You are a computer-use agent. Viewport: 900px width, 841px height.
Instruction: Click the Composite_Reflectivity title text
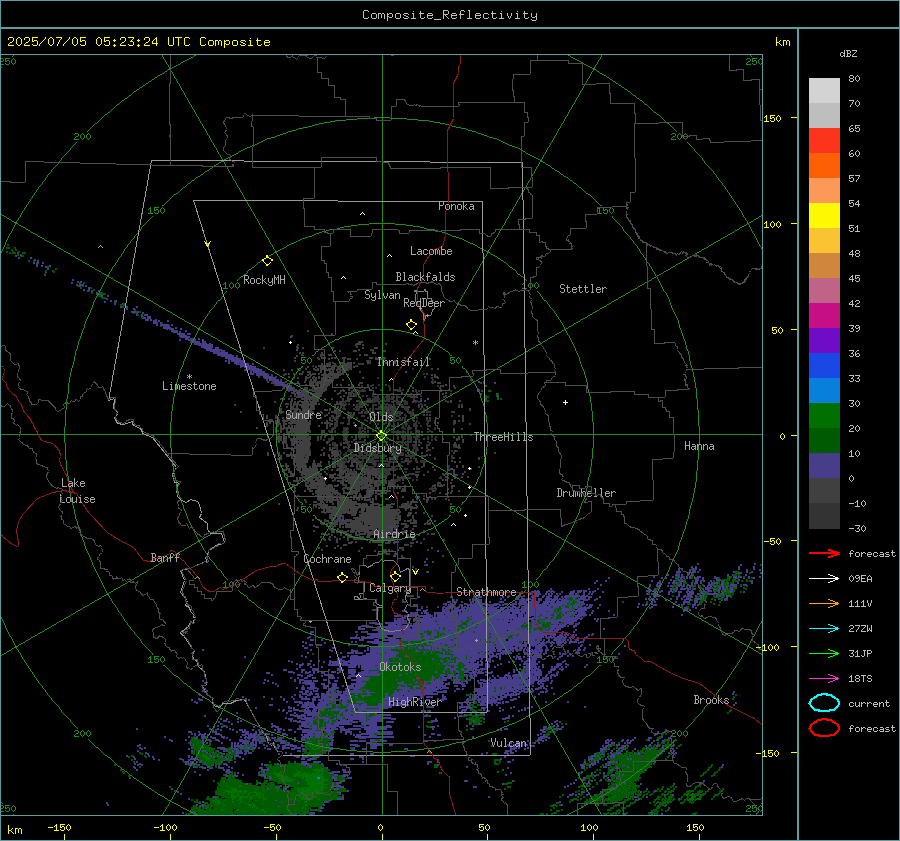pos(450,15)
